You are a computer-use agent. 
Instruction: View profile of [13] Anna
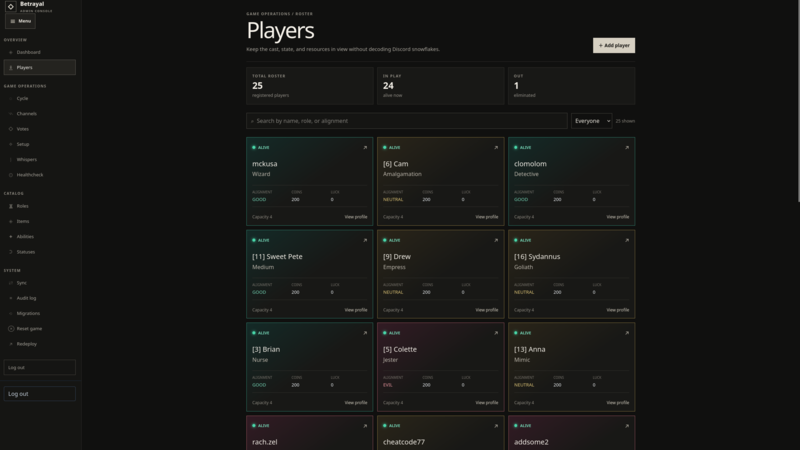[617, 403]
